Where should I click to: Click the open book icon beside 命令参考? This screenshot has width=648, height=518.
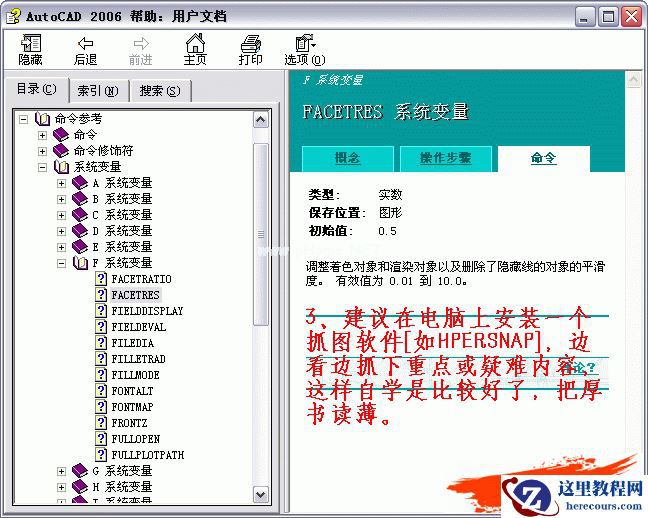pyautogui.click(x=42, y=119)
